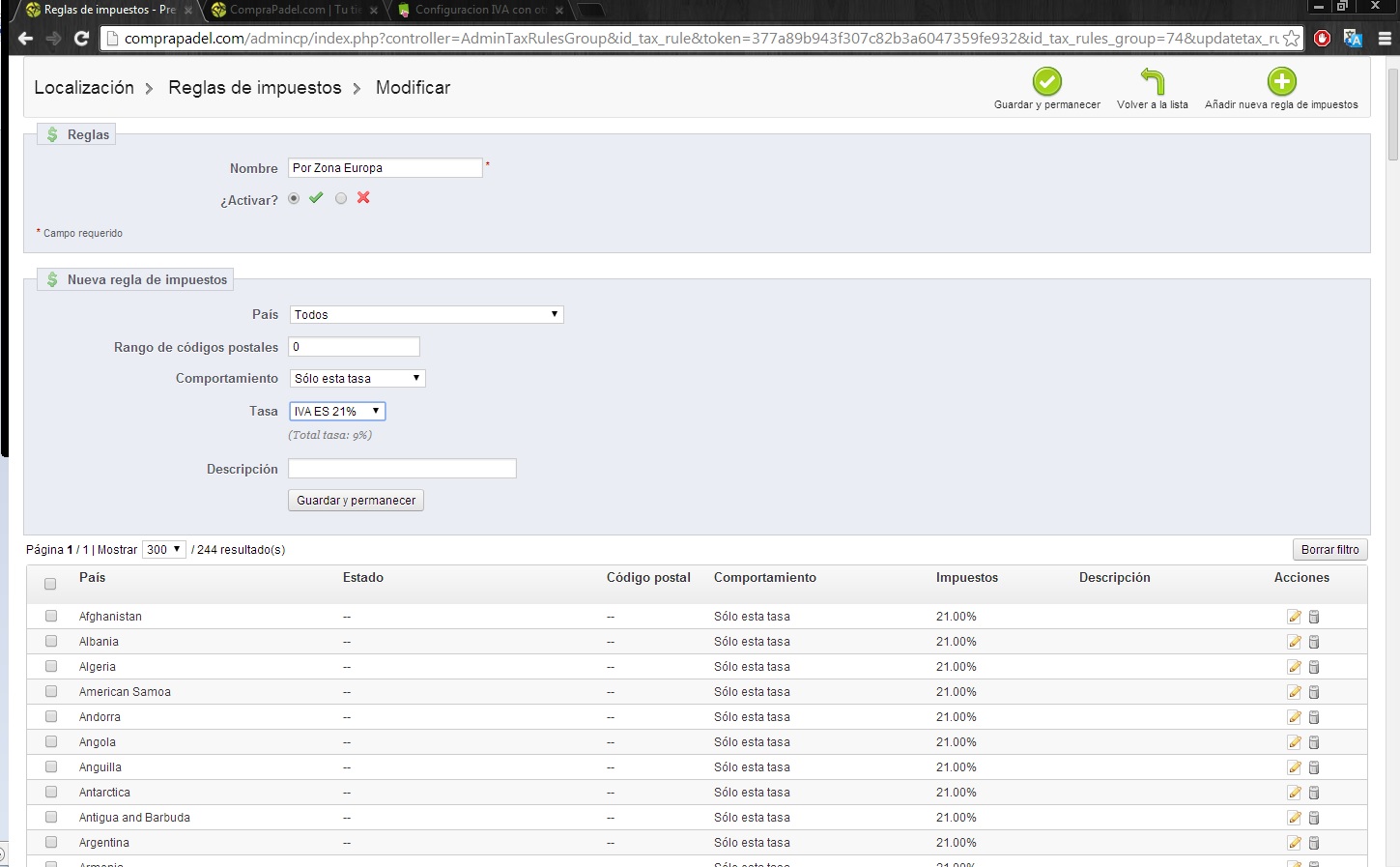The image size is (1400, 867).
Task: Go to Reglas de impuestos in the breadcrumb
Action: (x=255, y=88)
